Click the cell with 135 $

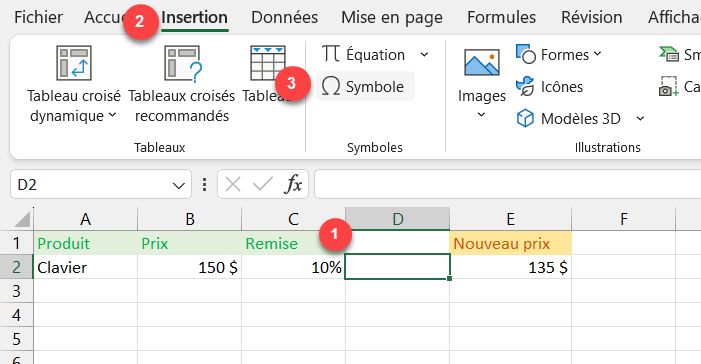point(511,267)
